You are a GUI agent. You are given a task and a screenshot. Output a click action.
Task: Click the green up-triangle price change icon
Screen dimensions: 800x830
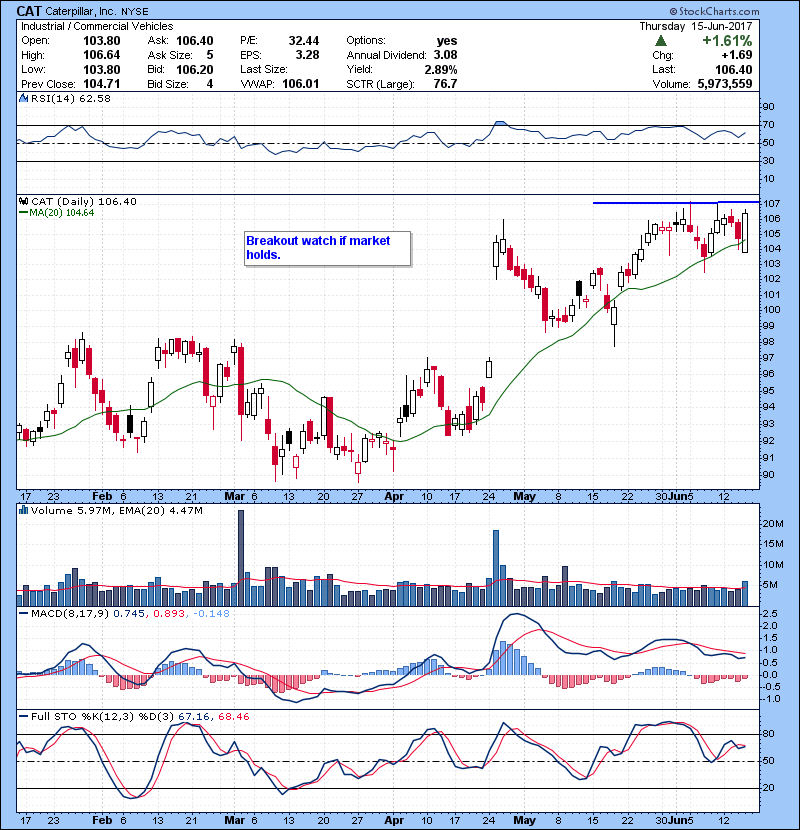[x=660, y=41]
